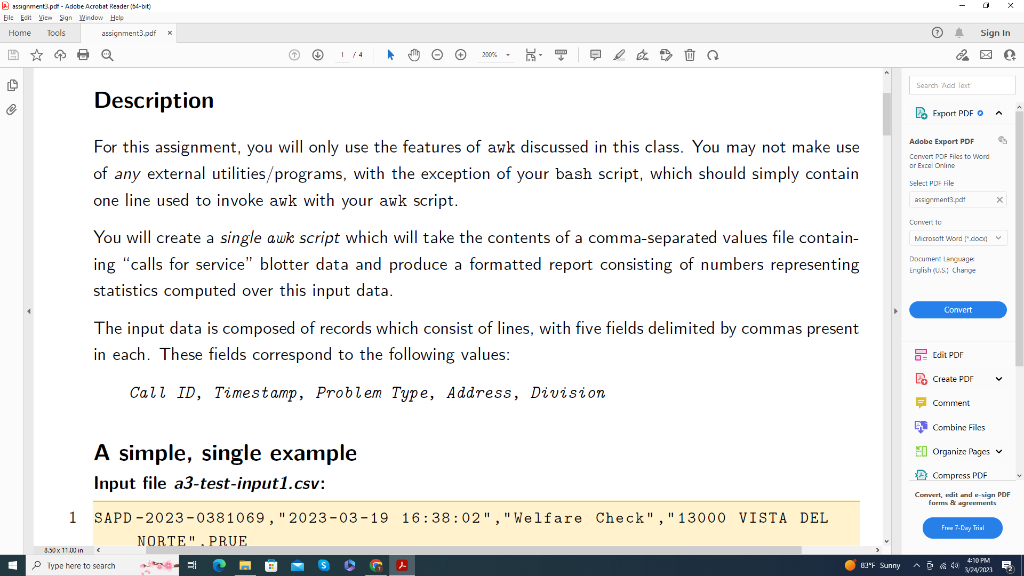
Task: Open the 200% zoom level dropdown
Action: coord(496,56)
